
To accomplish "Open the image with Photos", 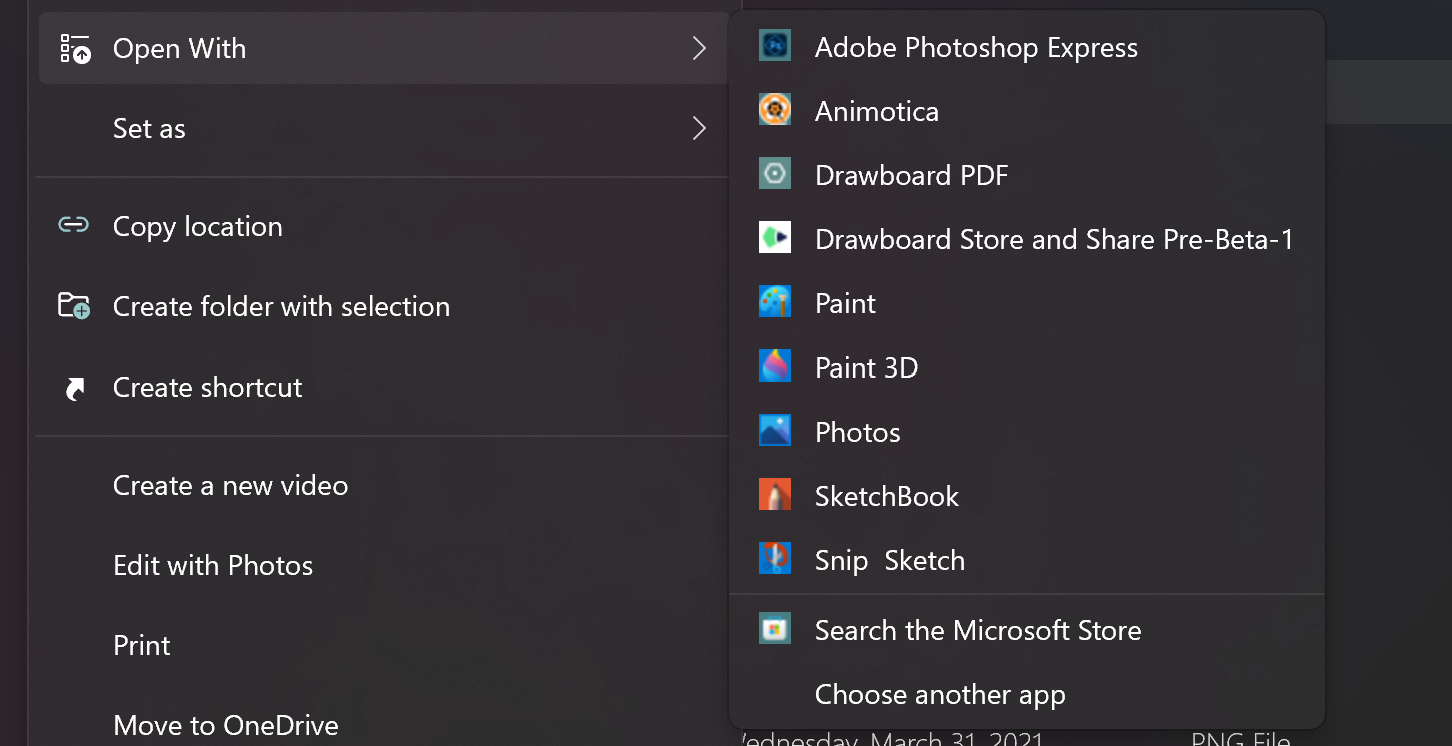I will [x=1027, y=432].
